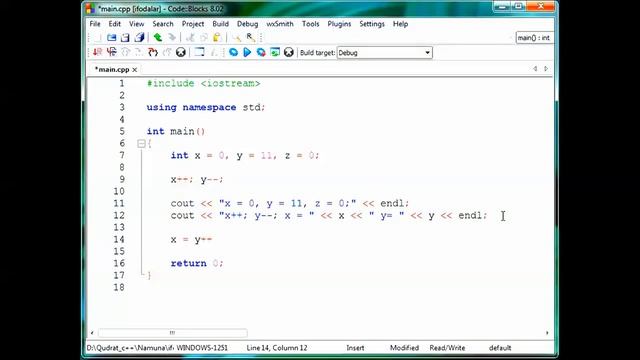
Task: Click the 'int main()' line
Action: (x=176, y=131)
